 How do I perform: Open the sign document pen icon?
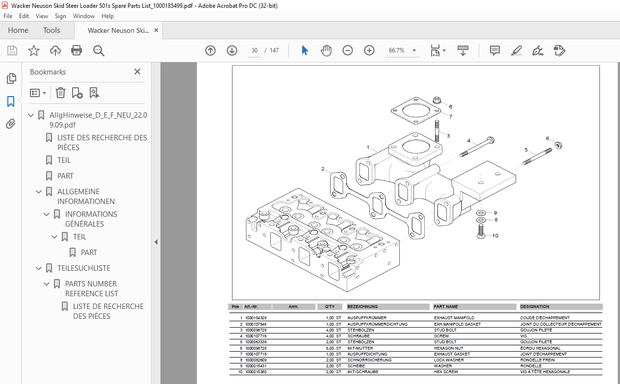[538, 51]
